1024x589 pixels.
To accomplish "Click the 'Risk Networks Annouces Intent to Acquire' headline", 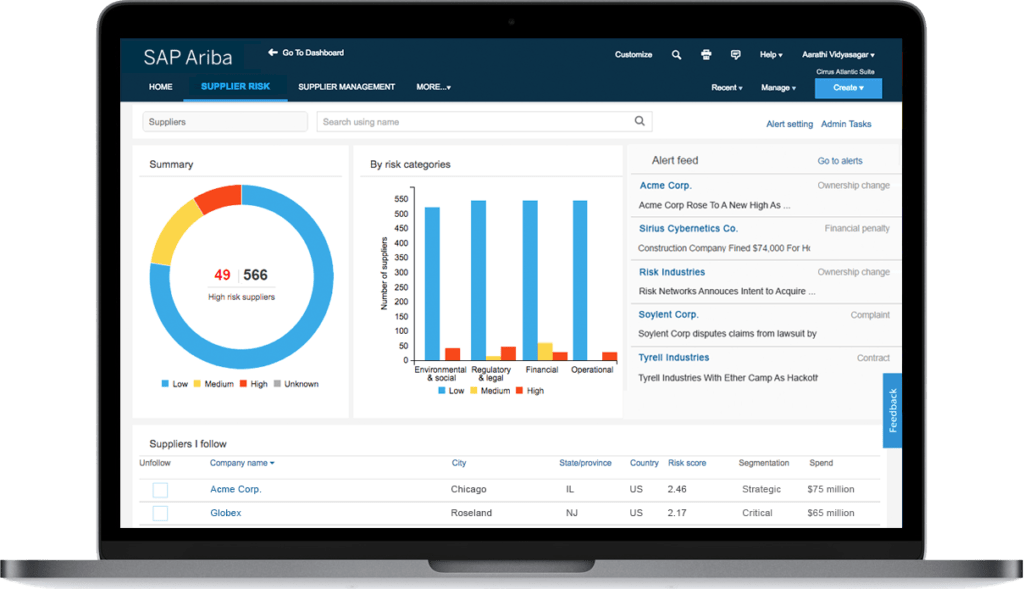I will pyautogui.click(x=727, y=291).
